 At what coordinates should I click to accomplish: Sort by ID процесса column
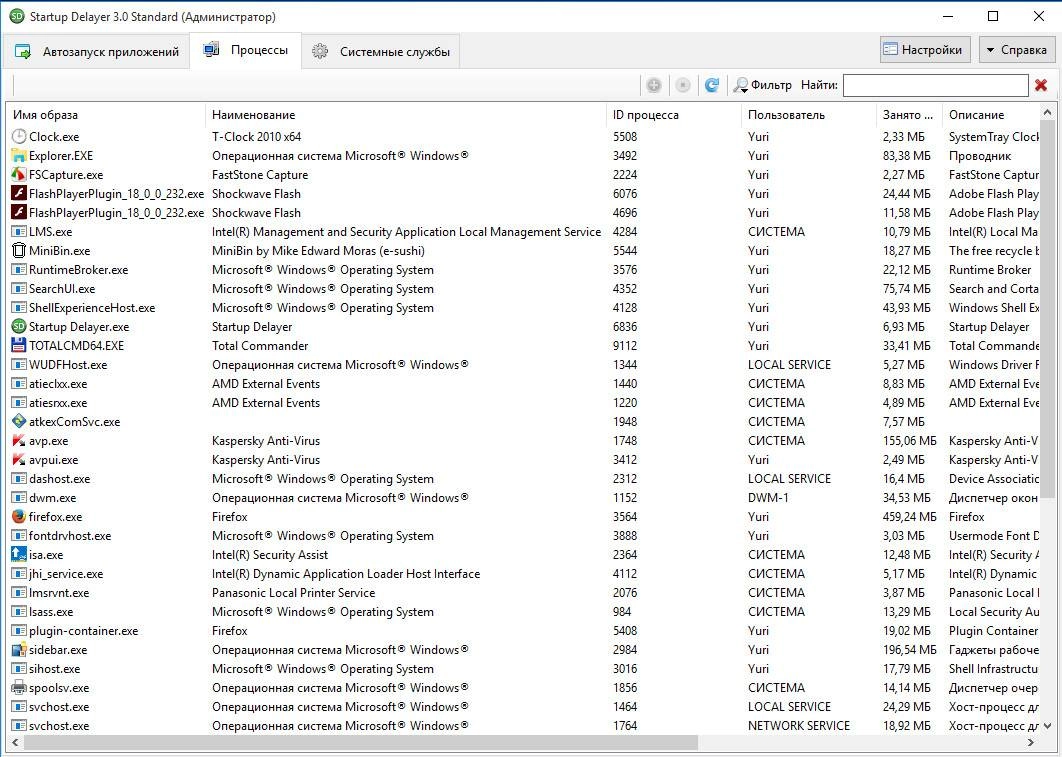(x=674, y=114)
